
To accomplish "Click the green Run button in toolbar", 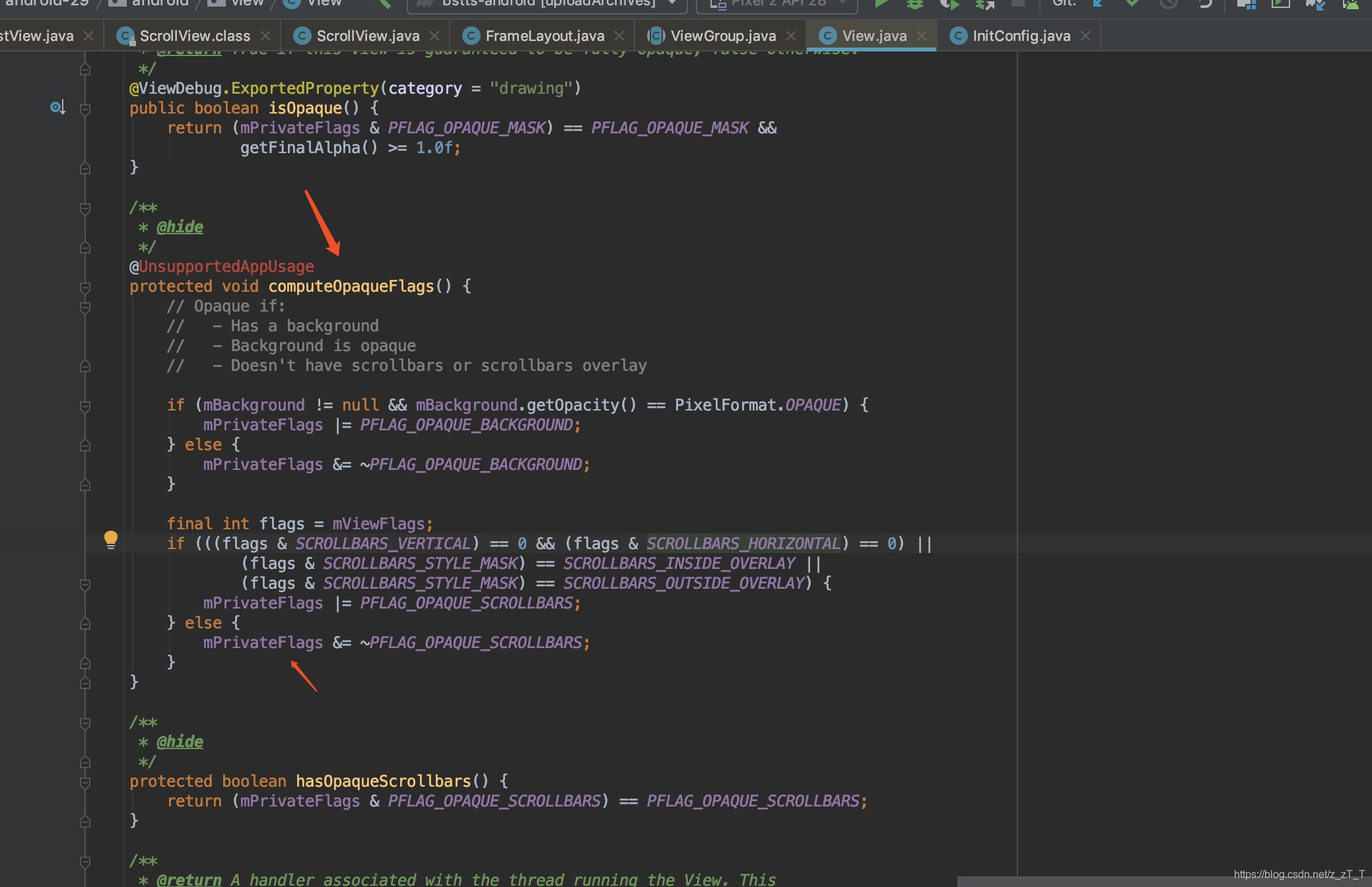I will (881, 4).
